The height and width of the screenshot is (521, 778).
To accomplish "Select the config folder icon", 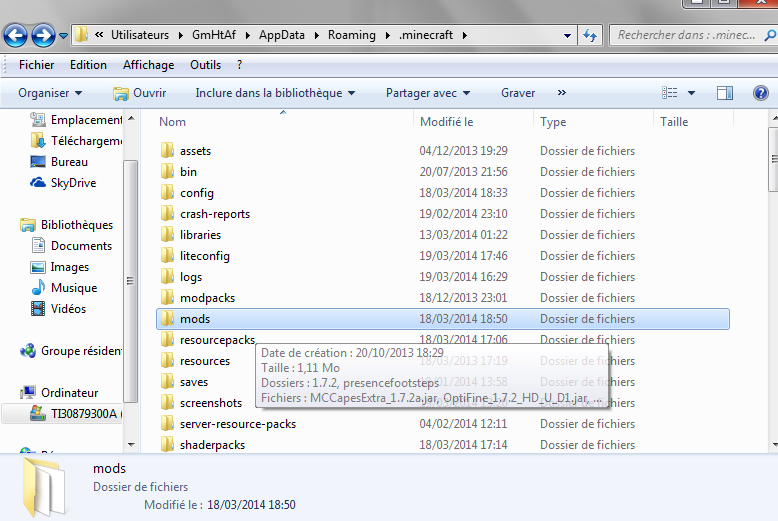I will coord(168,193).
